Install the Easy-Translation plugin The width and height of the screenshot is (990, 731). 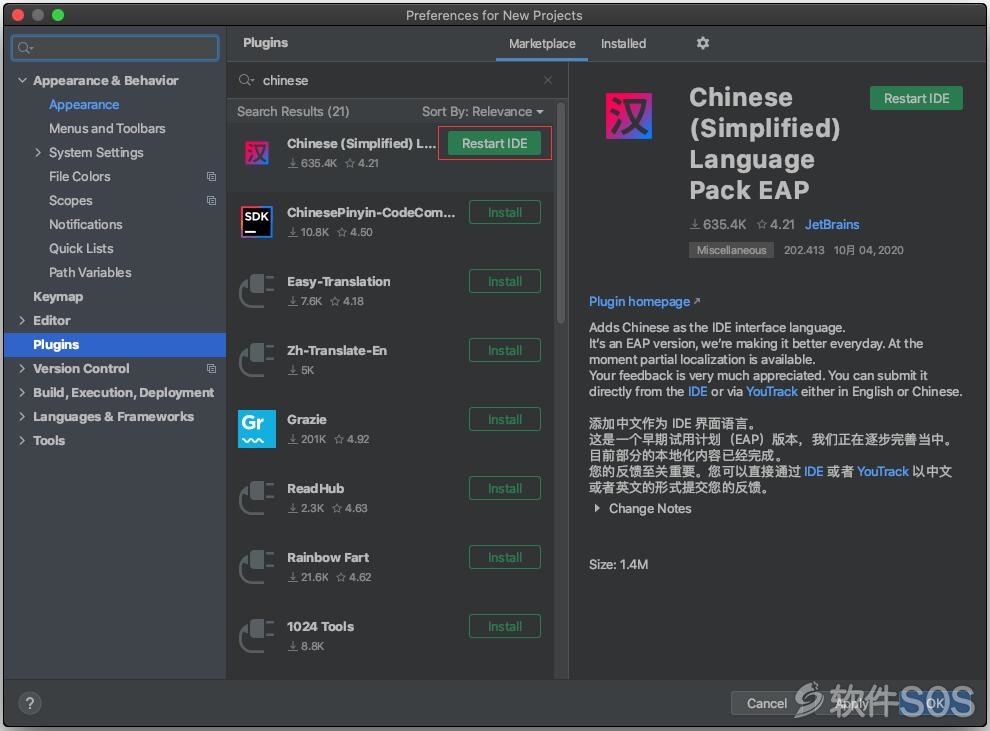click(504, 281)
